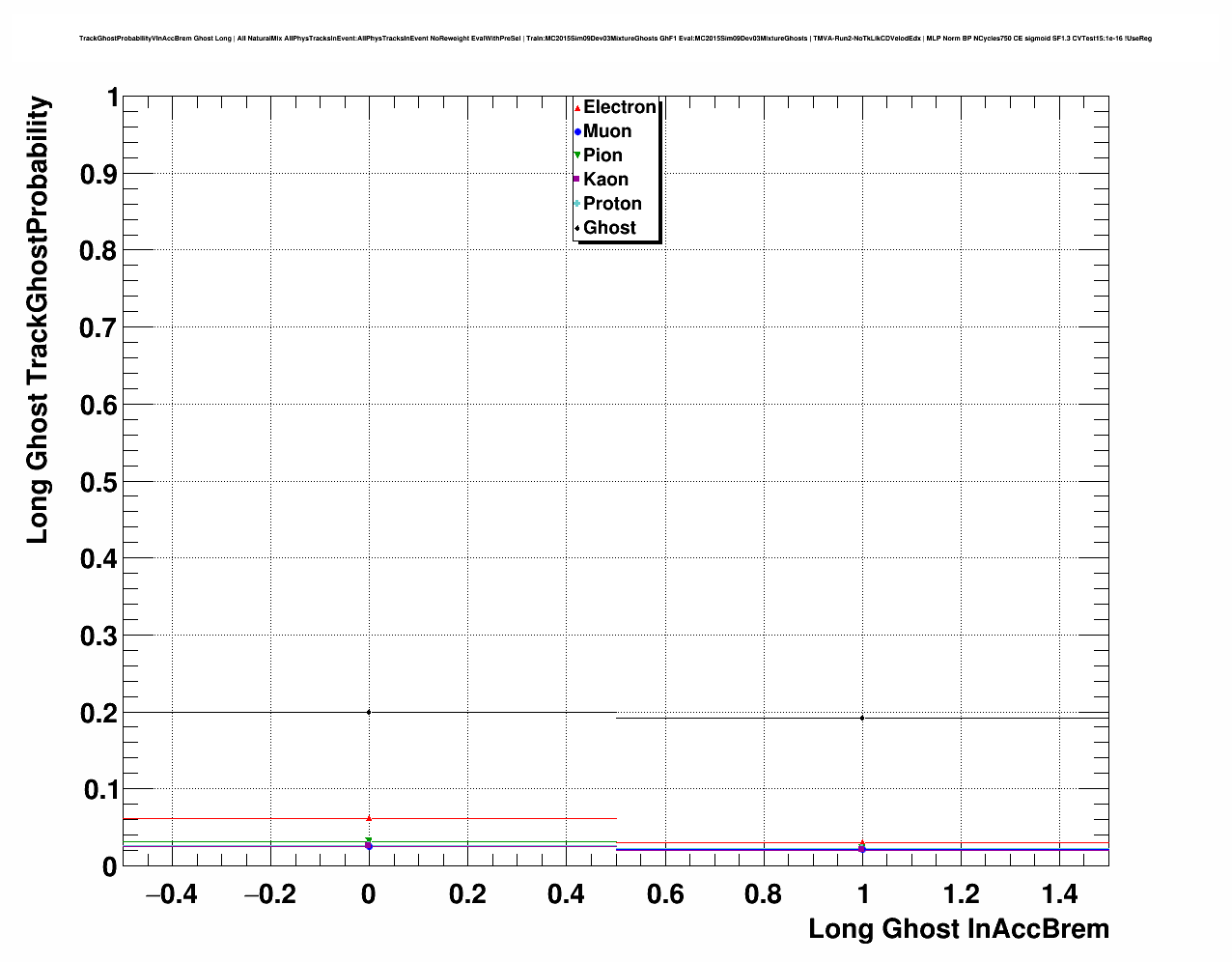The width and height of the screenshot is (1232, 962).
Task: Click the "Electron" legend label text
Action: pos(620,107)
